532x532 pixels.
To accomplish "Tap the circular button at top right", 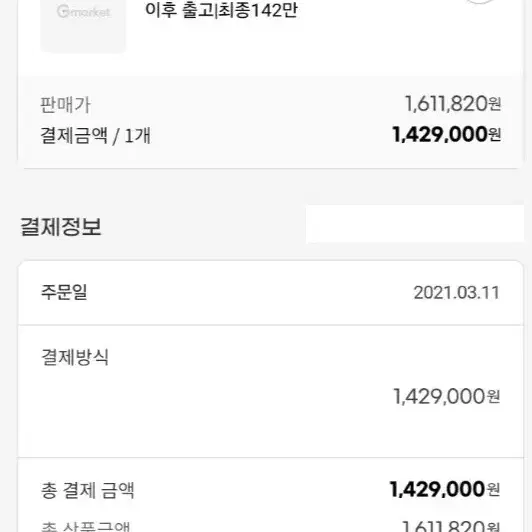I will [x=479, y=1].
